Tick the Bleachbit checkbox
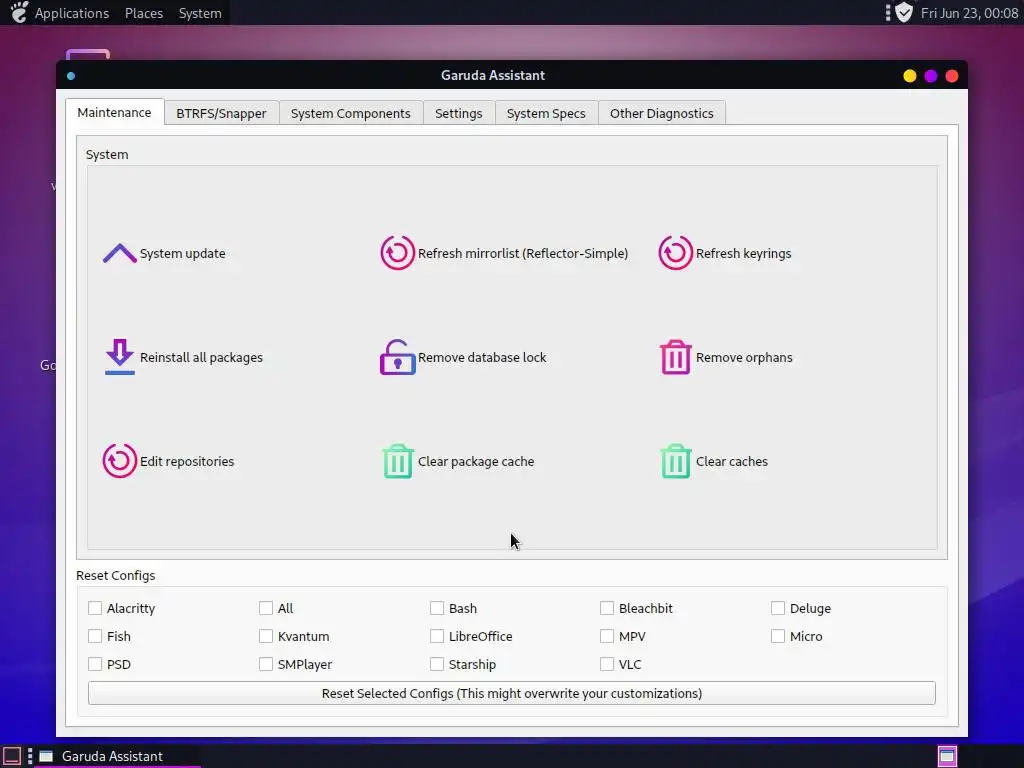 (x=607, y=608)
